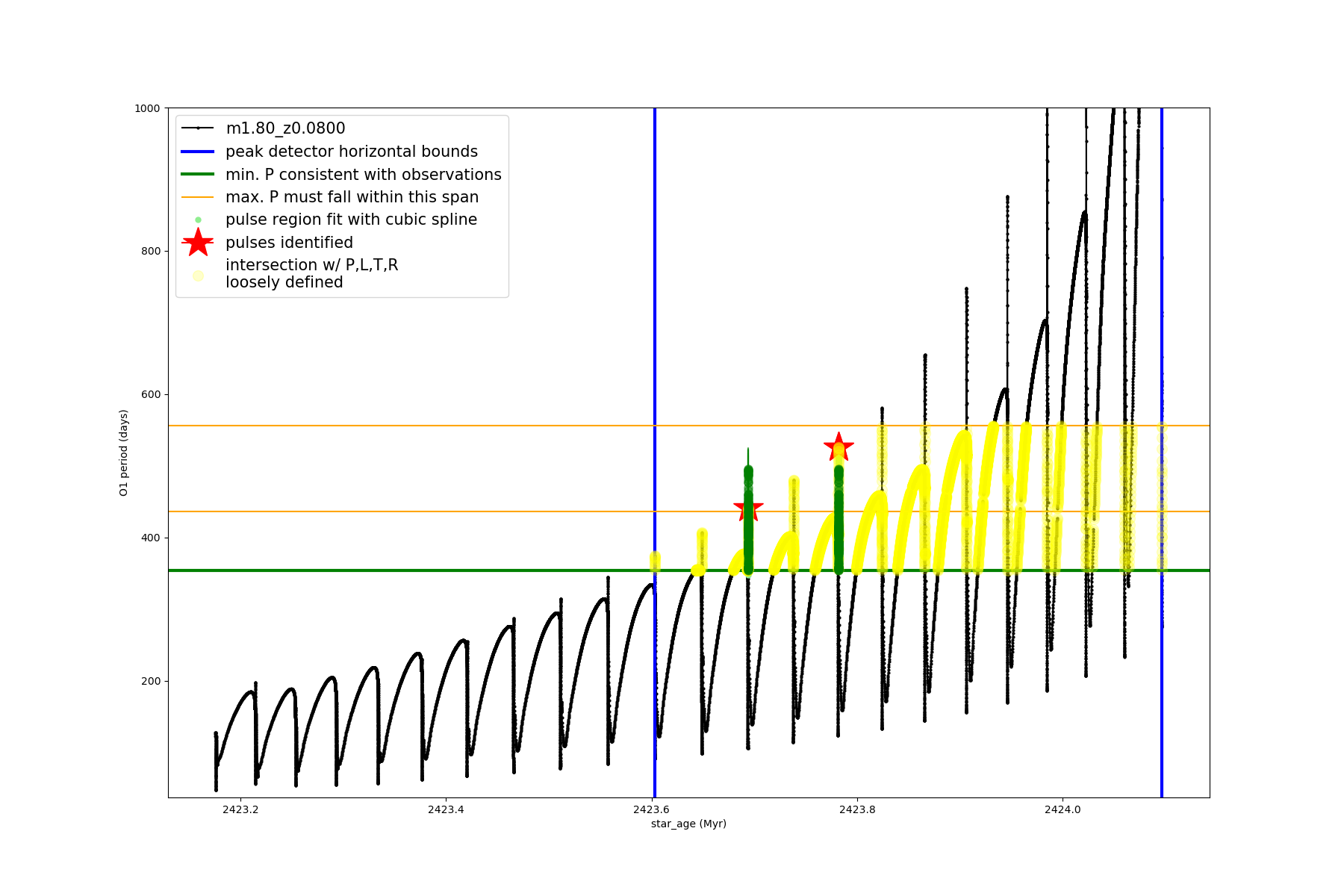Screen dimensions: 1344x896
Task: Select 'min. P consistent with observations' legend entry
Action: [363, 174]
